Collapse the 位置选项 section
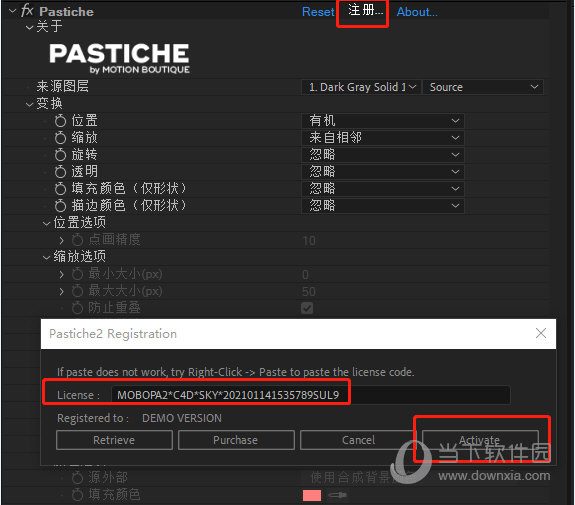 (47, 223)
